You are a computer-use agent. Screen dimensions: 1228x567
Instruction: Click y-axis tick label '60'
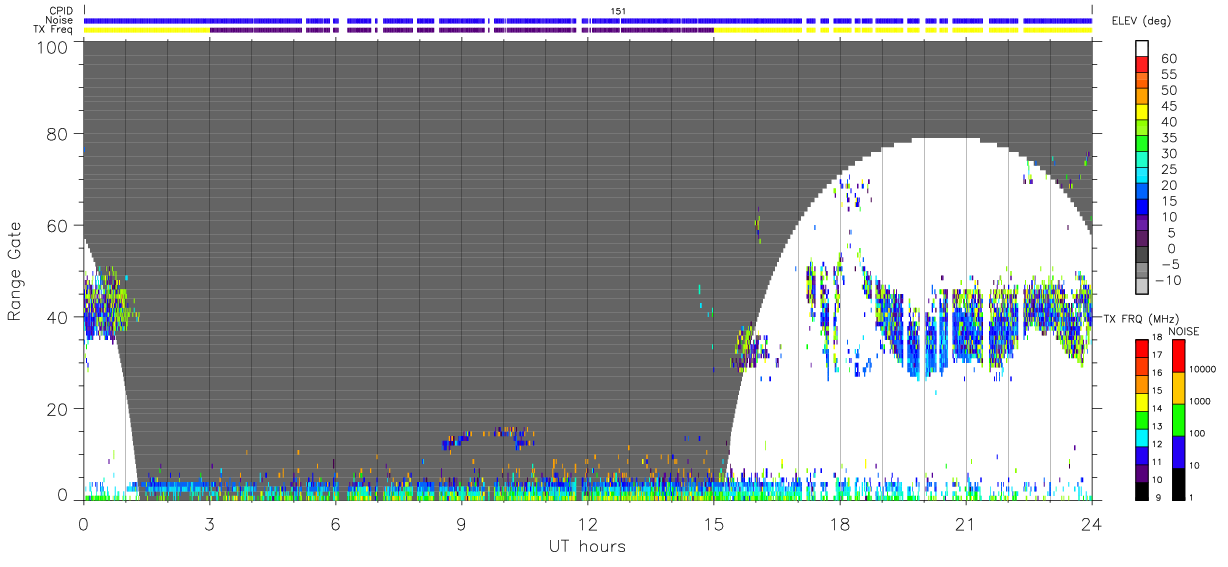(x=57, y=226)
